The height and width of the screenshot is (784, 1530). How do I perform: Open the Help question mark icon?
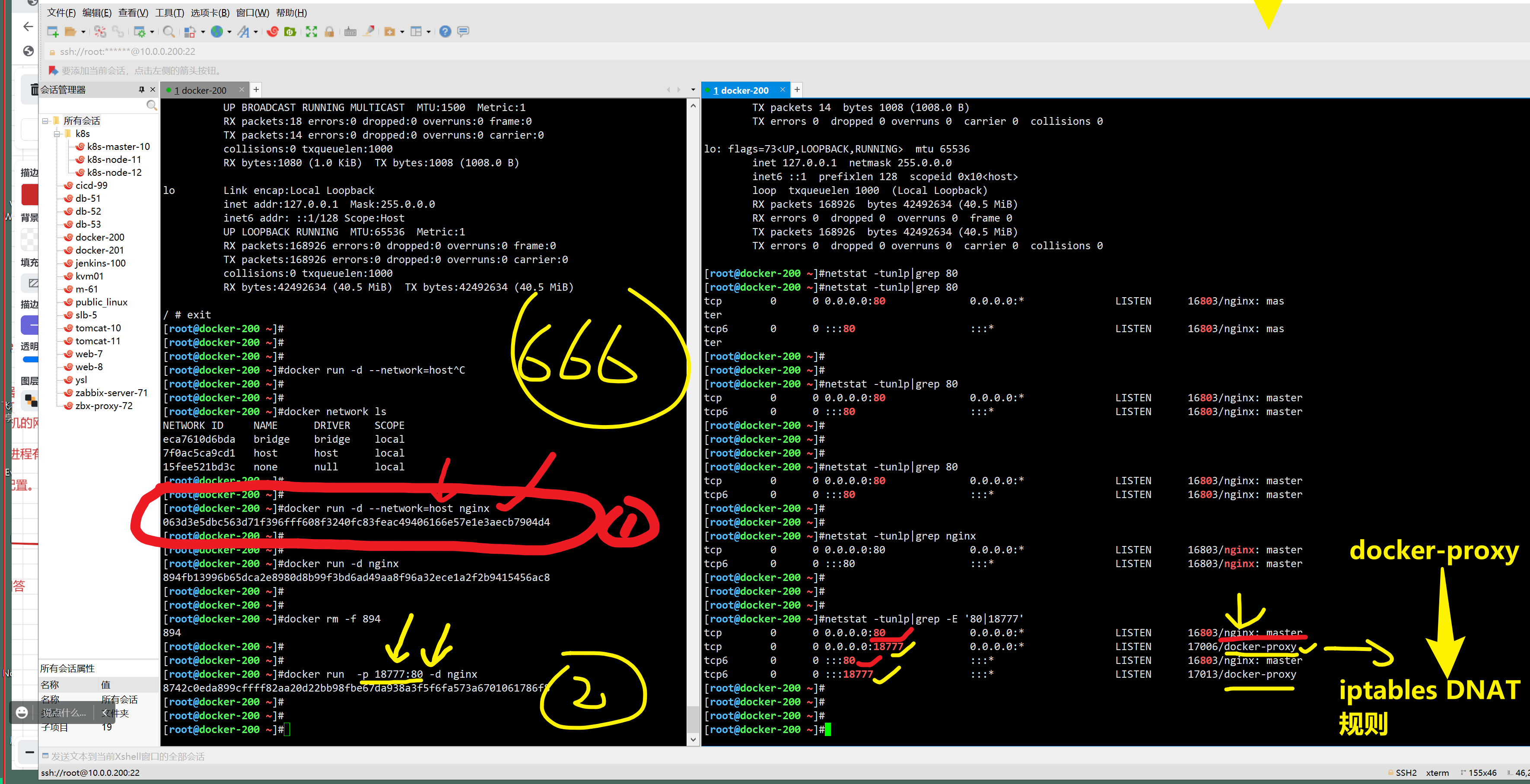click(x=445, y=32)
